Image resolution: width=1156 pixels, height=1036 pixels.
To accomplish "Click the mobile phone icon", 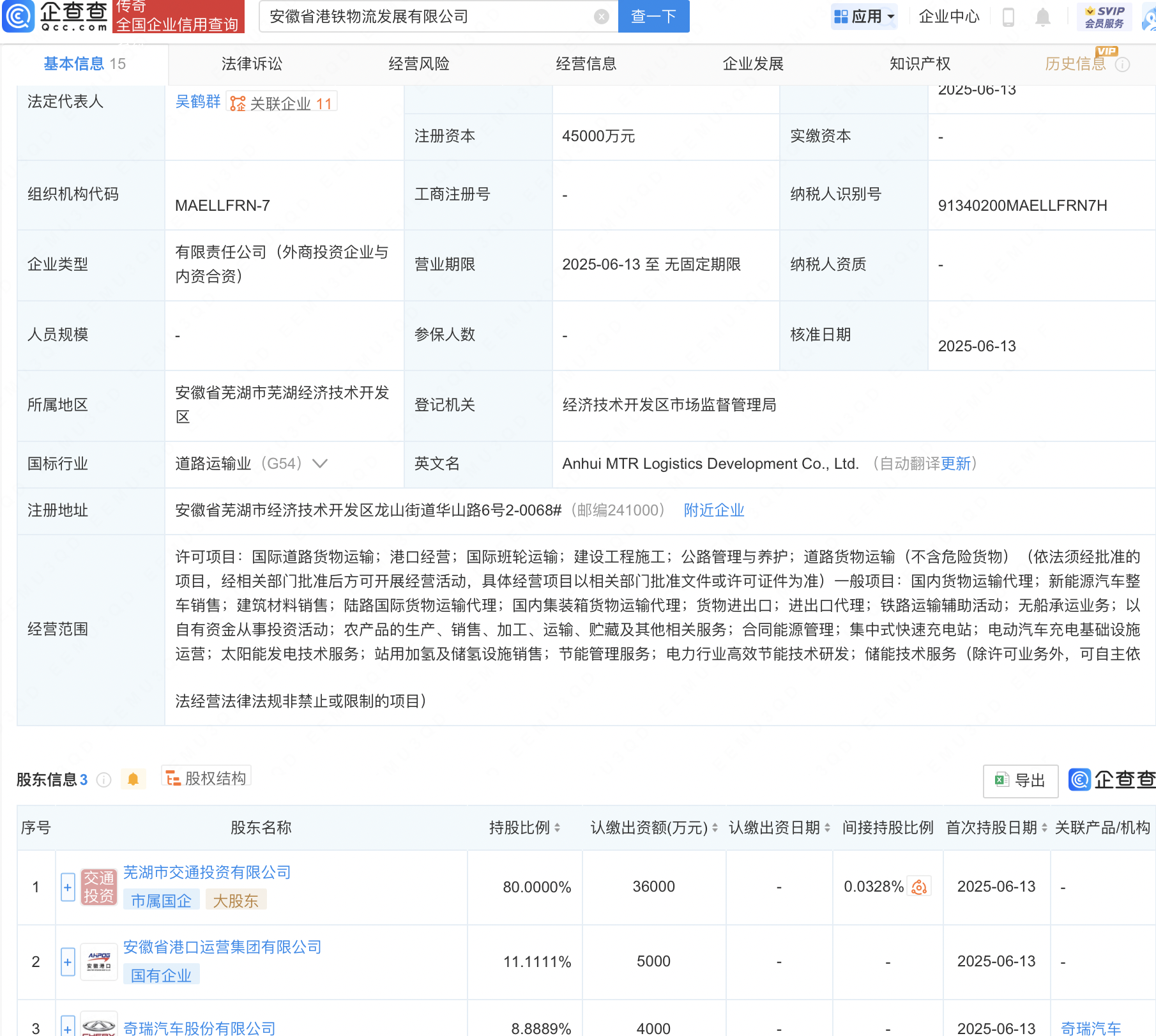I will click(1008, 17).
